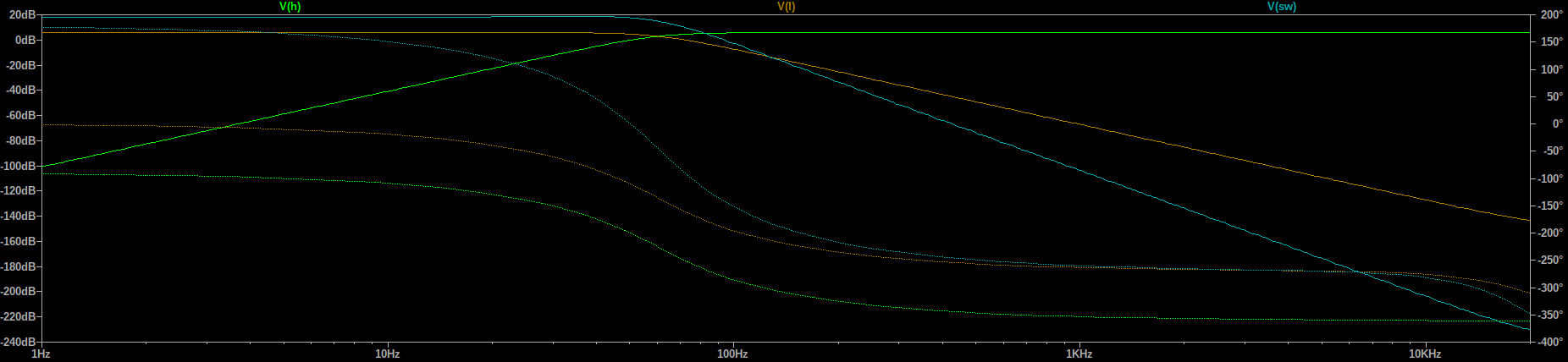Click the 150° phase axis label
Screen dimensions: 1568x362
(x=1551, y=42)
